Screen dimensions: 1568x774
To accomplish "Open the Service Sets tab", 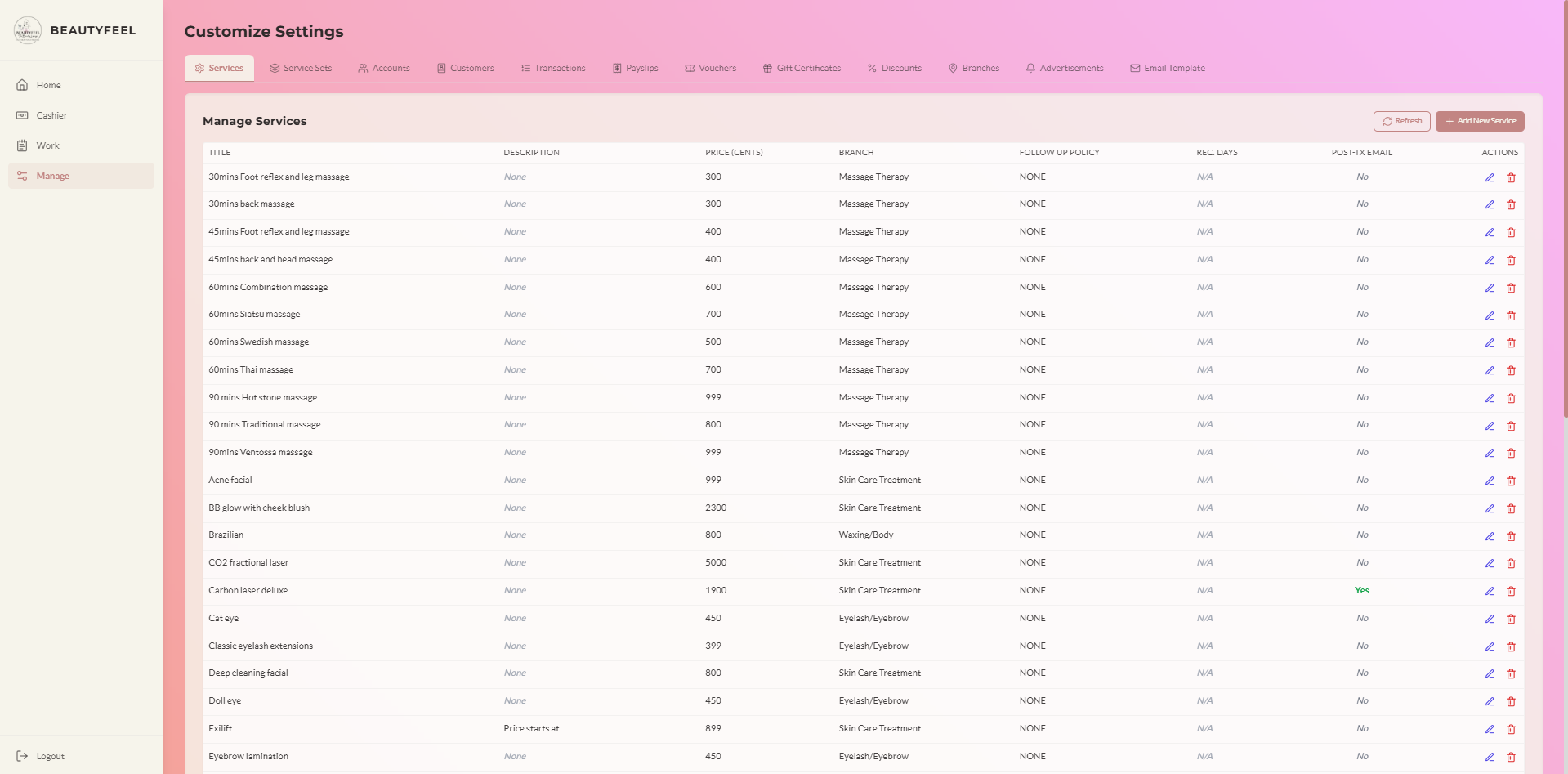I will point(301,68).
